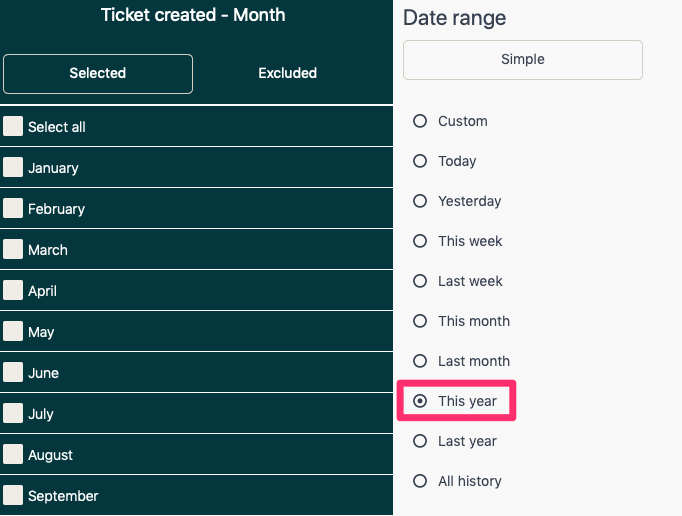Select the September checkbox

coord(13,495)
